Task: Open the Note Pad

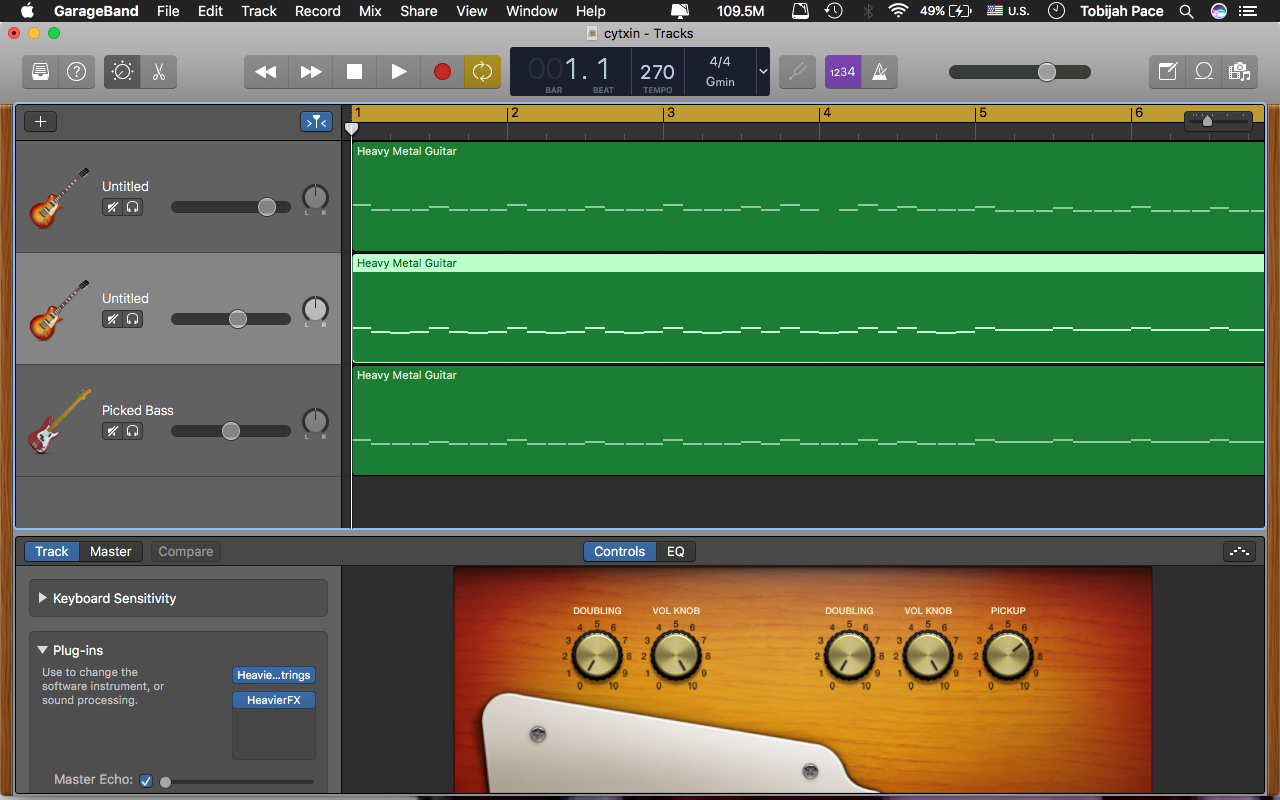Action: [1167, 72]
